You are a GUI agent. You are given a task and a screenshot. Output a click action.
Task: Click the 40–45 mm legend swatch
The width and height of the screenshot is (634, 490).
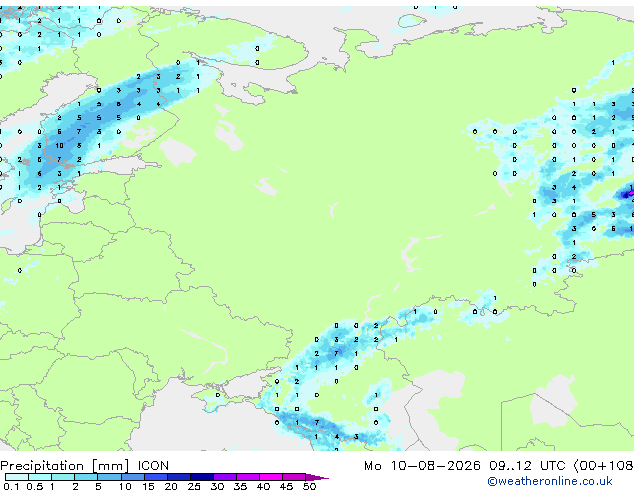(271, 477)
